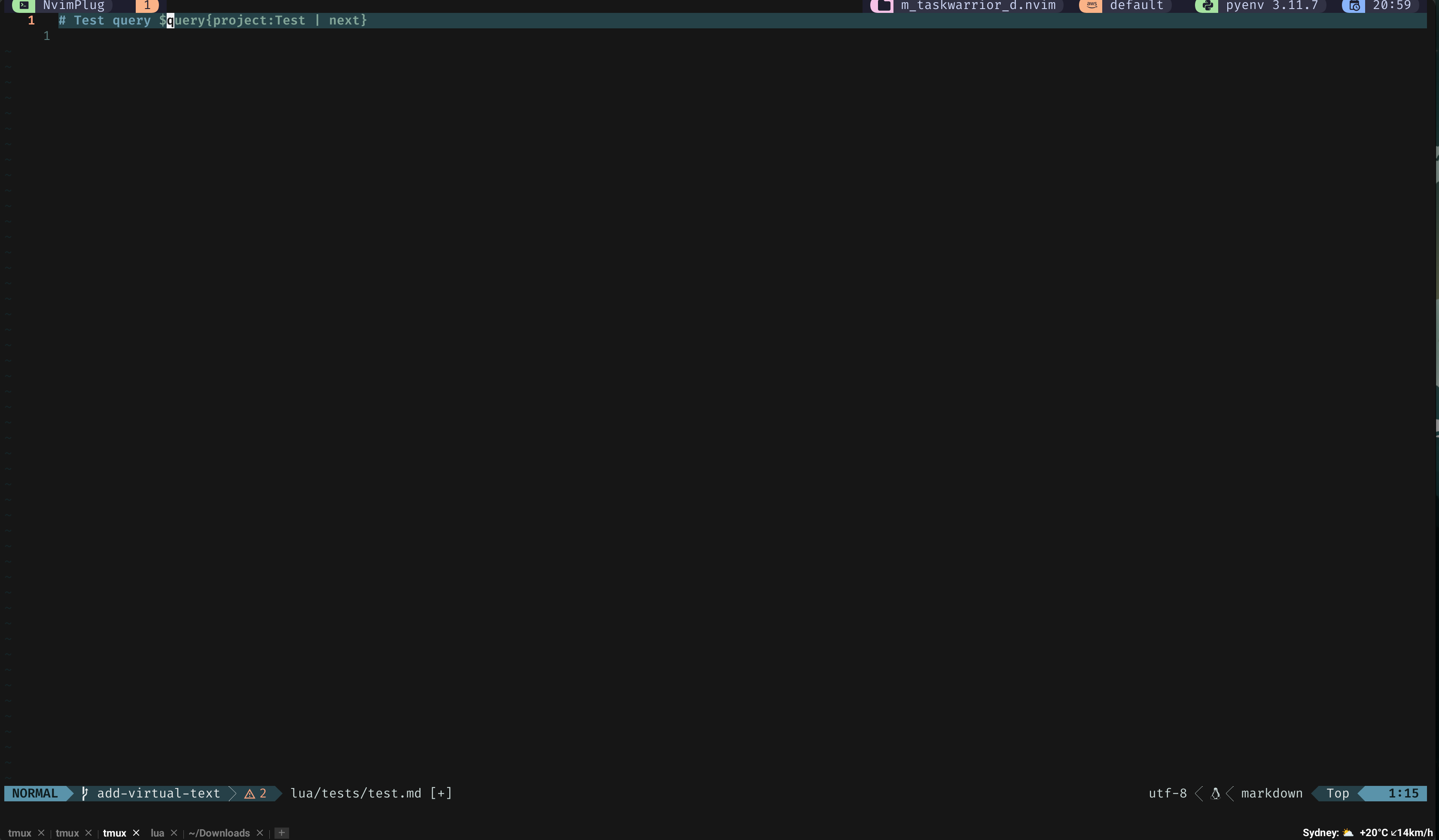Viewport: 1439px width, 840px height.
Task: Click the weather icon beside Sydney
Action: coord(1348,833)
